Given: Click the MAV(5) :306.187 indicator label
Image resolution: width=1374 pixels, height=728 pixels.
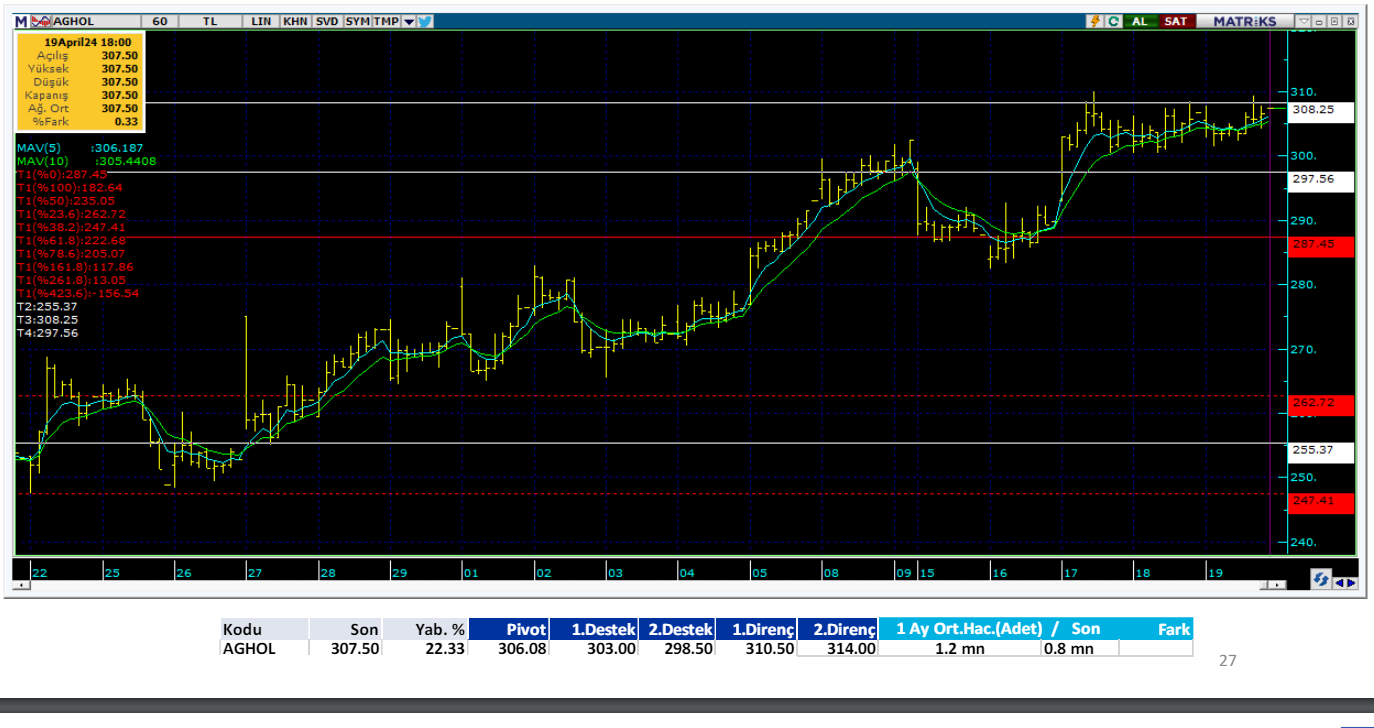Looking at the screenshot, I should 81,147.
